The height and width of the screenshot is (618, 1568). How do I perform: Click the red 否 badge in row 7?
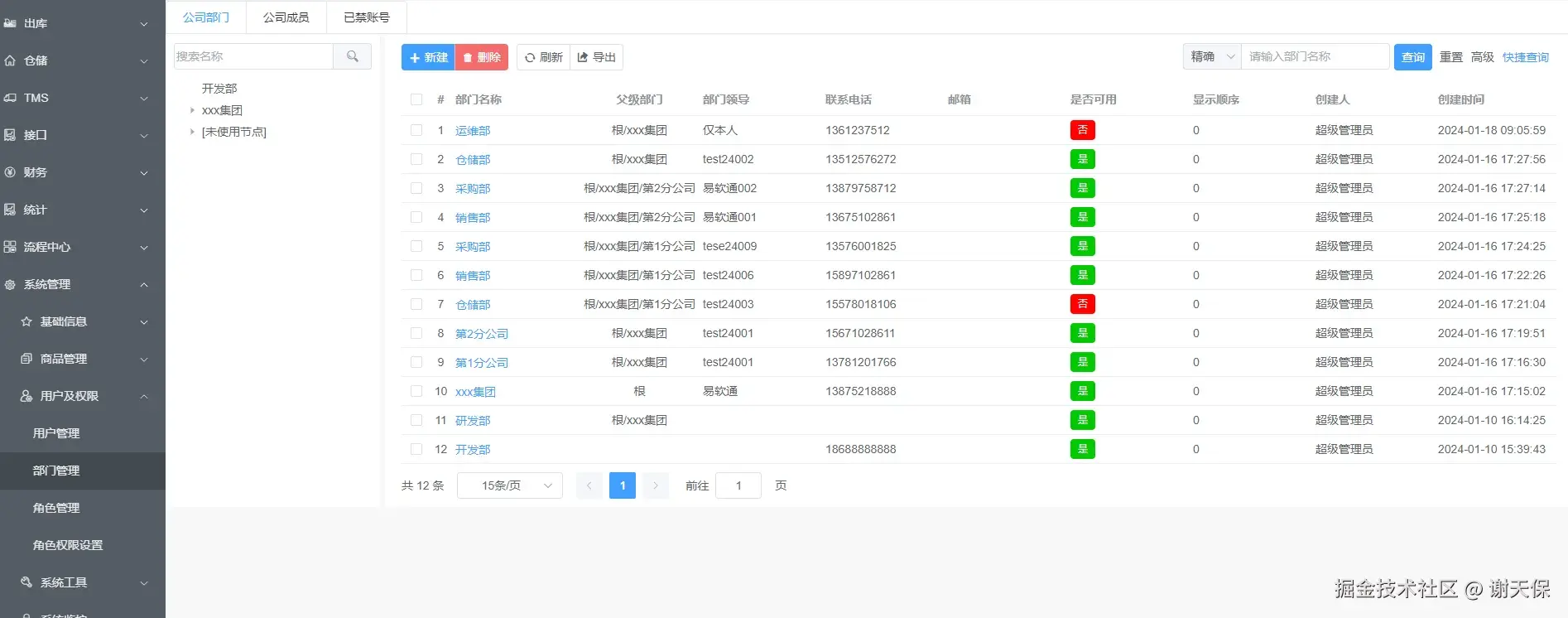(x=1082, y=304)
